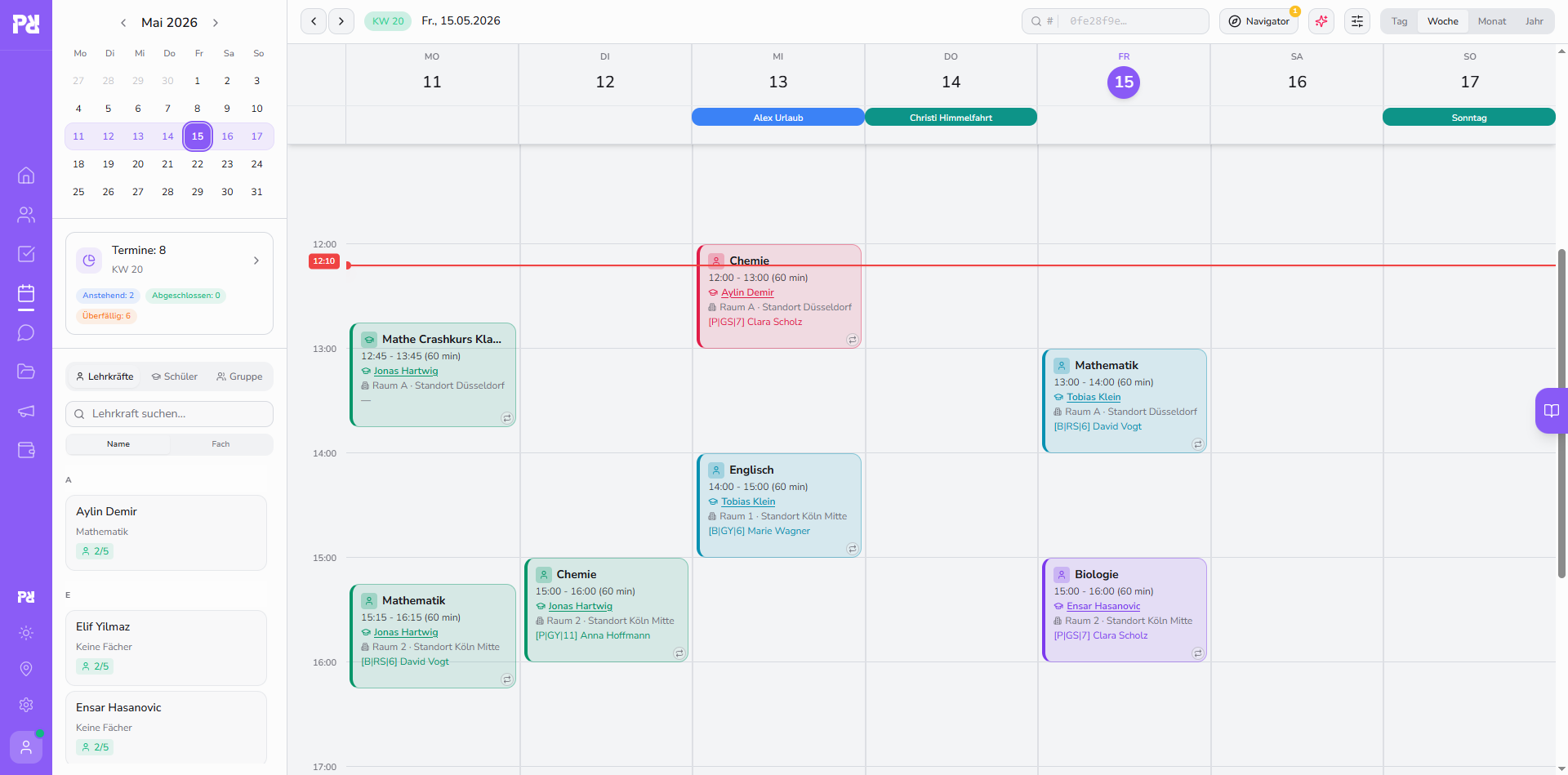Screen dimensions: 1568x775
Task: Open the wallet icon in sidebar
Action: coord(26,450)
